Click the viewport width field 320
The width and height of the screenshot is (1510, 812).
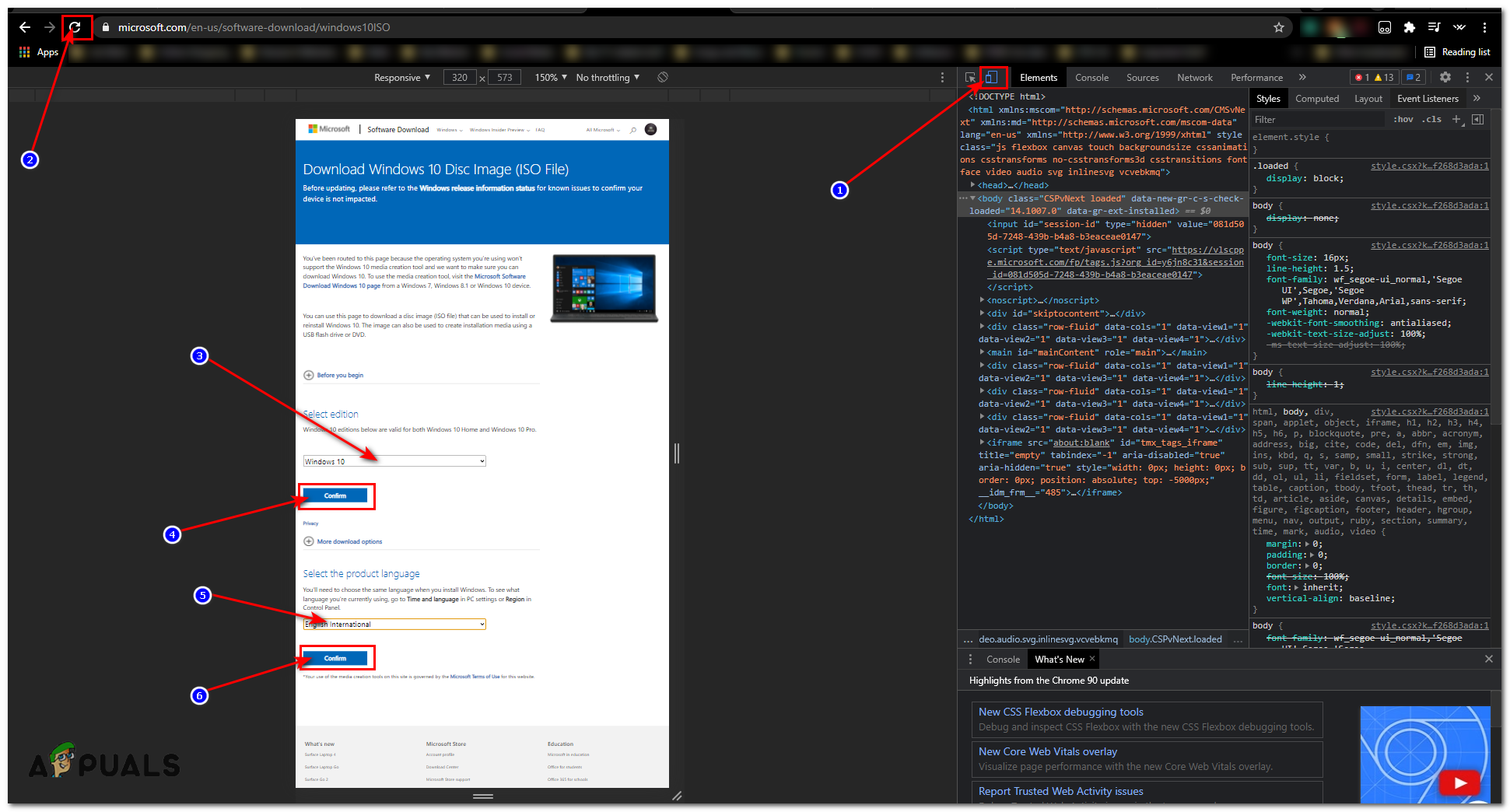460,78
